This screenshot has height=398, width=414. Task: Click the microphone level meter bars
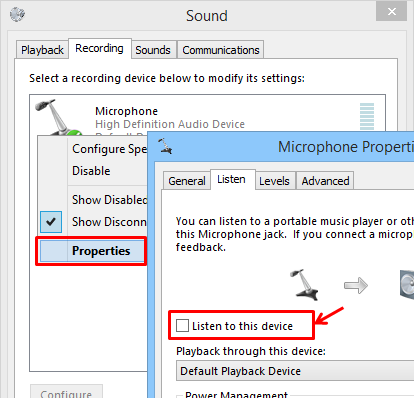pos(367,116)
